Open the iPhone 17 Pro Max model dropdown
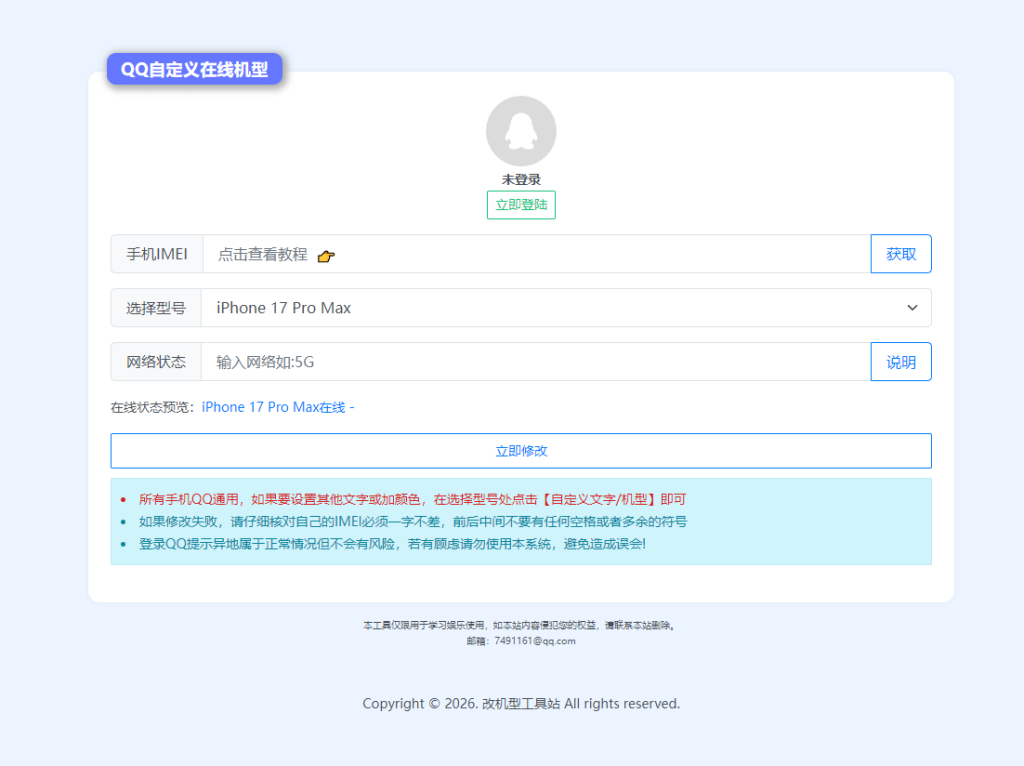The image size is (1024, 766). click(x=566, y=308)
